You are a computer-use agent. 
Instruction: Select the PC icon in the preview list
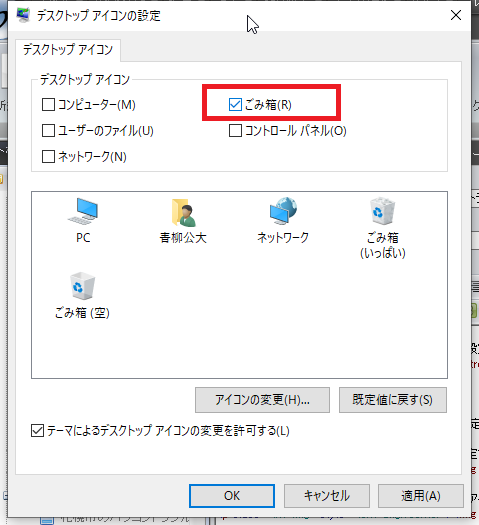click(x=83, y=211)
